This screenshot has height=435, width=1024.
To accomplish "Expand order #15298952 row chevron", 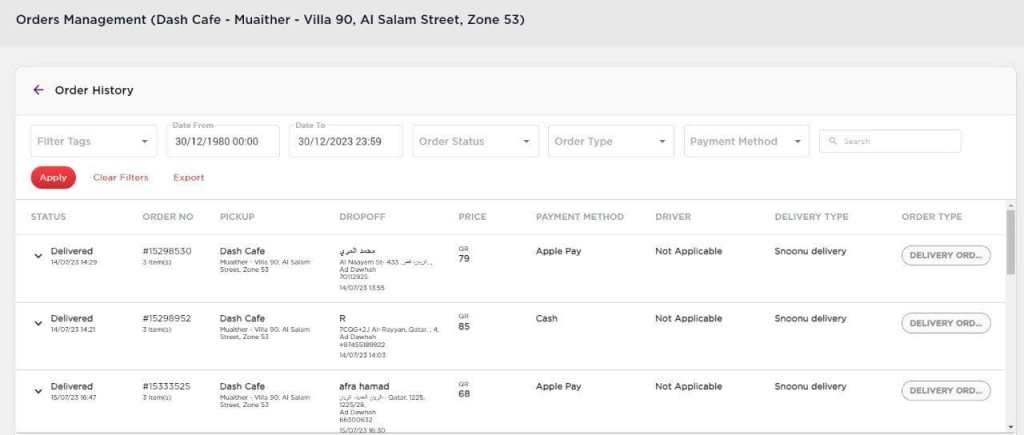I will click(38, 323).
